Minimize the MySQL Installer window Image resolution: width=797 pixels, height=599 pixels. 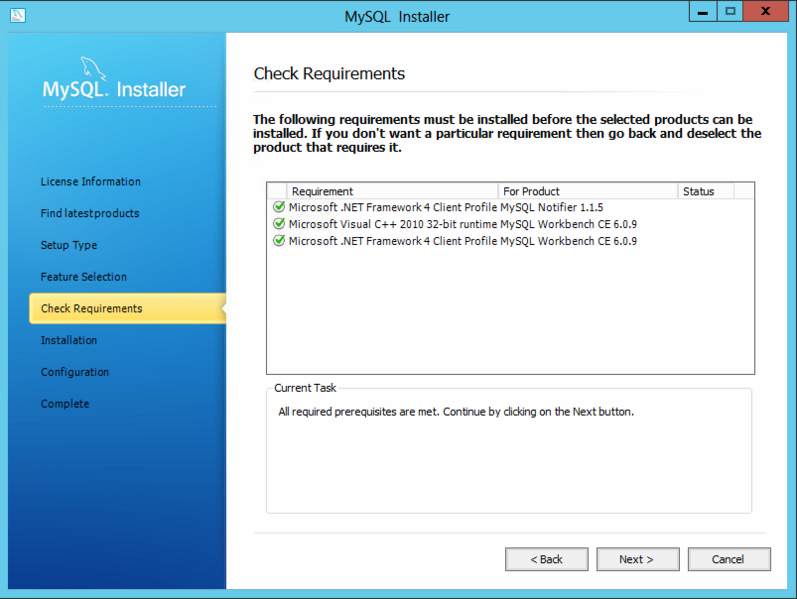[x=703, y=11]
